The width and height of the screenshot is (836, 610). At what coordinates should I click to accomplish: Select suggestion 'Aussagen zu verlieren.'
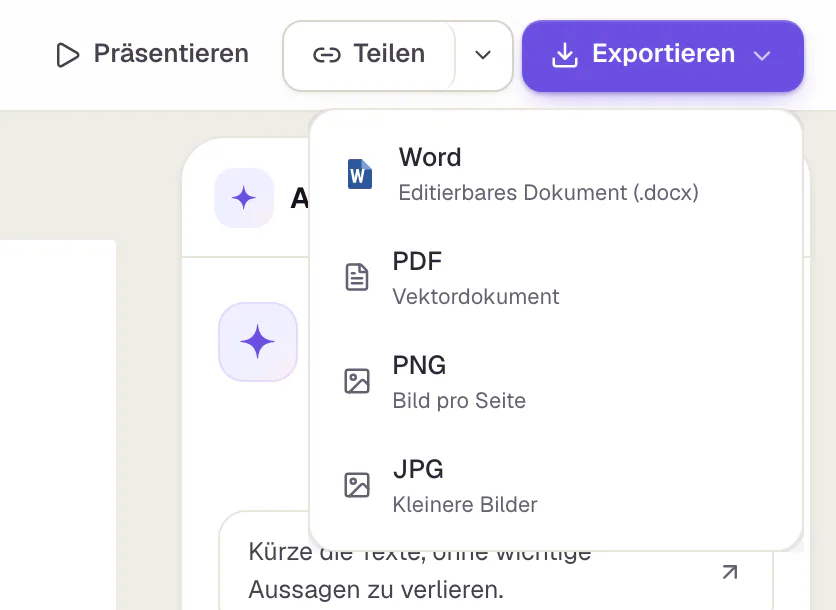pyautogui.click(x=376, y=590)
